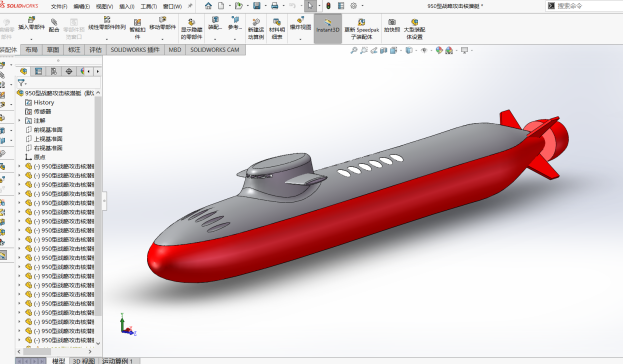Open the file properties icon beside the traffic light
The height and width of the screenshot is (364, 623).
click(341, 6)
